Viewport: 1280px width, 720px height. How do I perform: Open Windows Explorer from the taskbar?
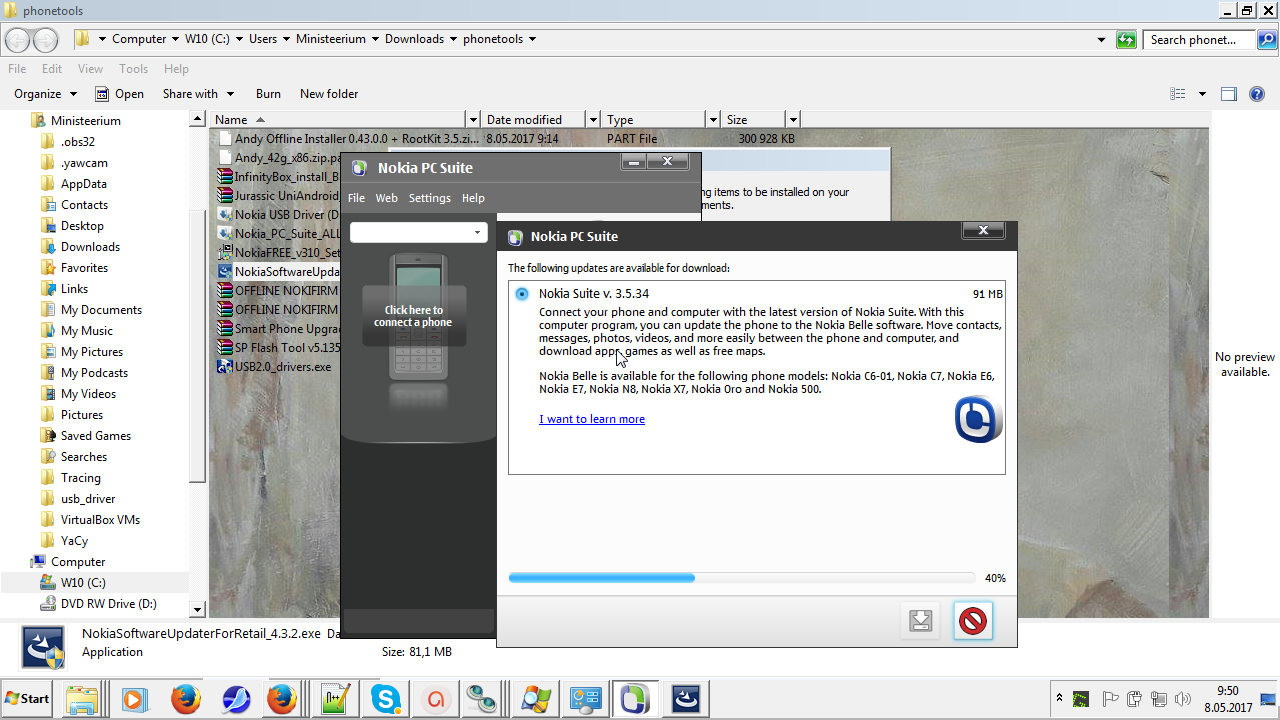point(82,699)
